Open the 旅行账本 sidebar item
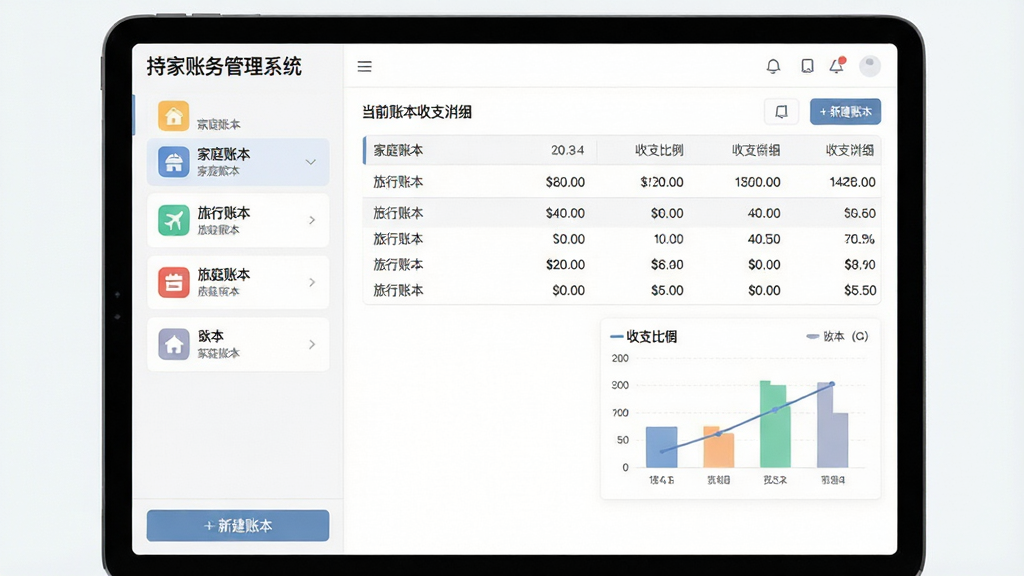The width and height of the screenshot is (1024, 576). pos(238,220)
